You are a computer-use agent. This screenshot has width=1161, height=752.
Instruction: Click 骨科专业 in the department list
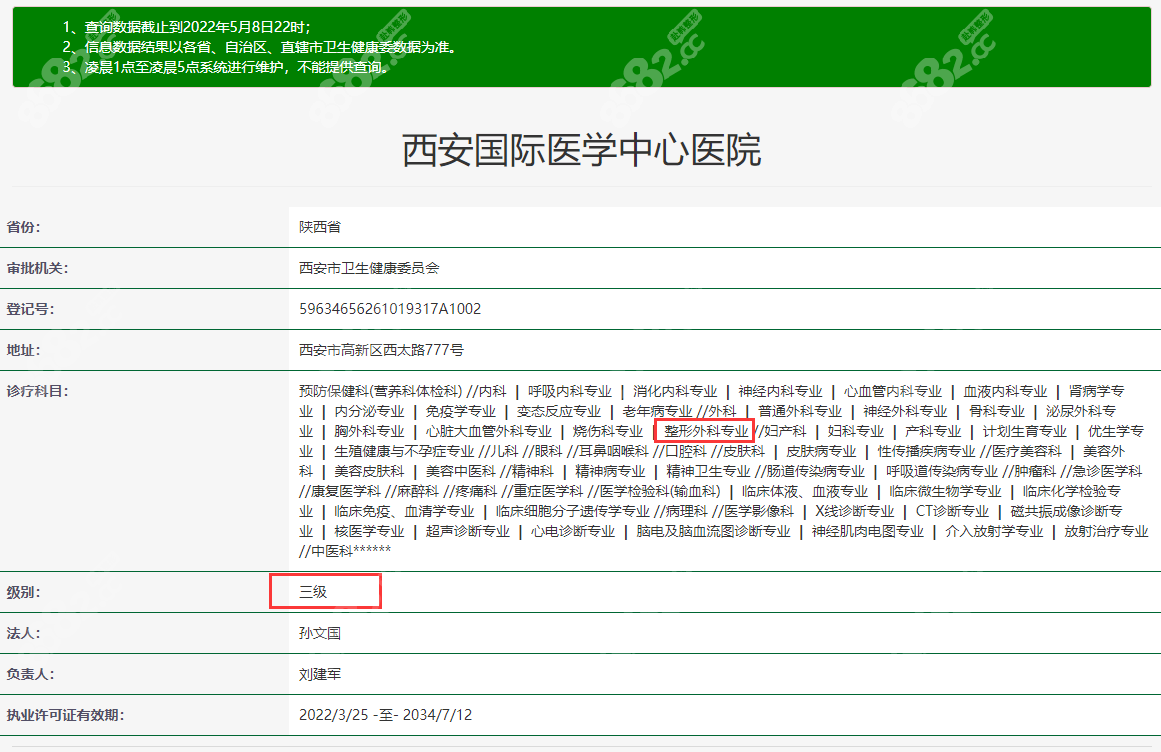(x=997, y=412)
